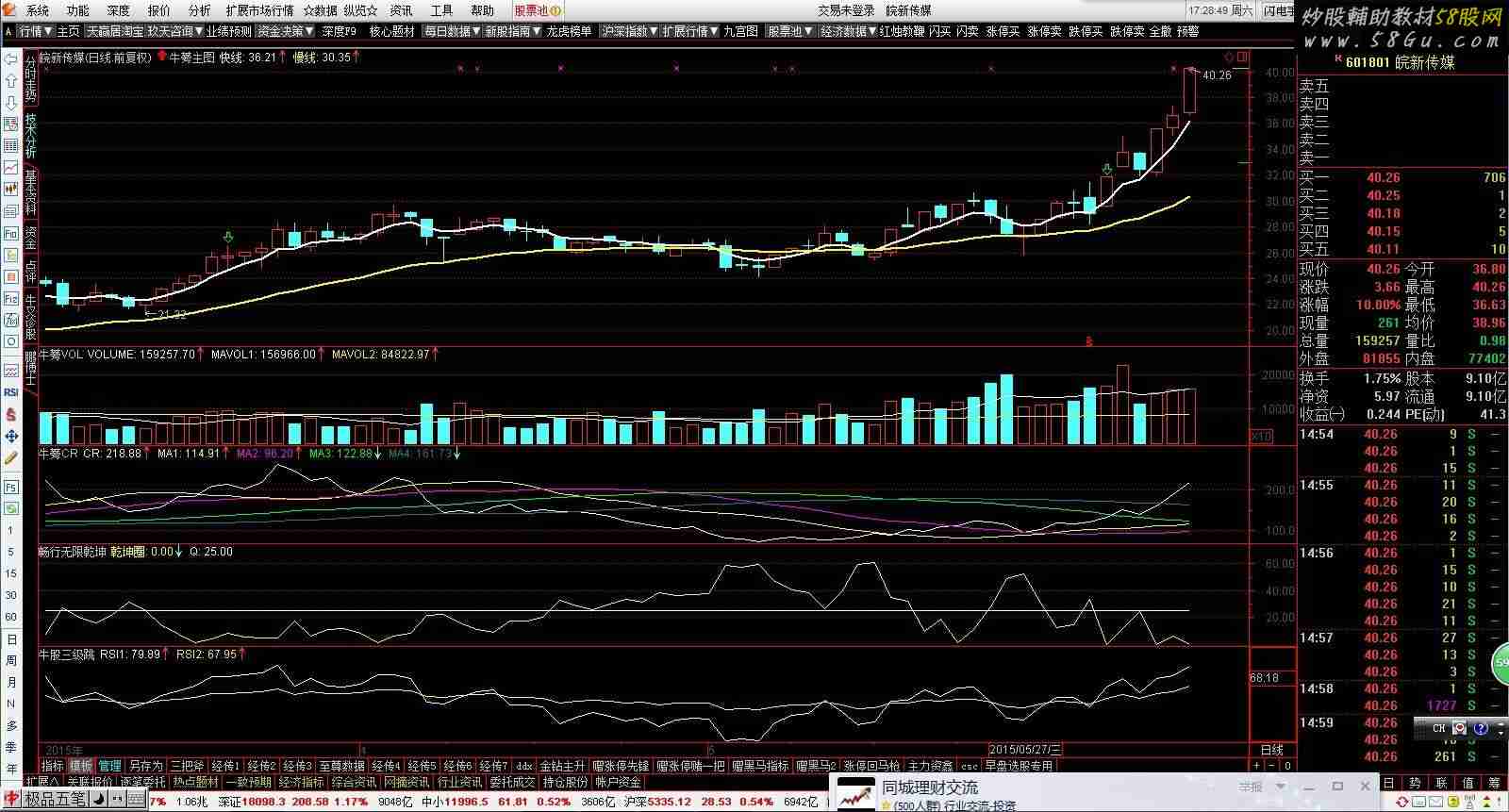Viewport: 1509px width, 812px height.
Task: Click the 预警 alert button
Action: [1187, 31]
